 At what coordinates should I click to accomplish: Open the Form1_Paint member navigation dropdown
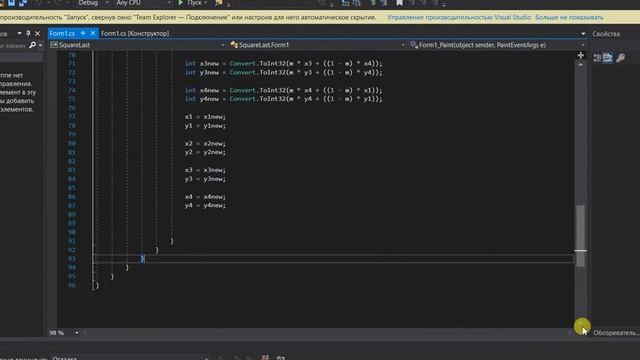[x=497, y=45]
